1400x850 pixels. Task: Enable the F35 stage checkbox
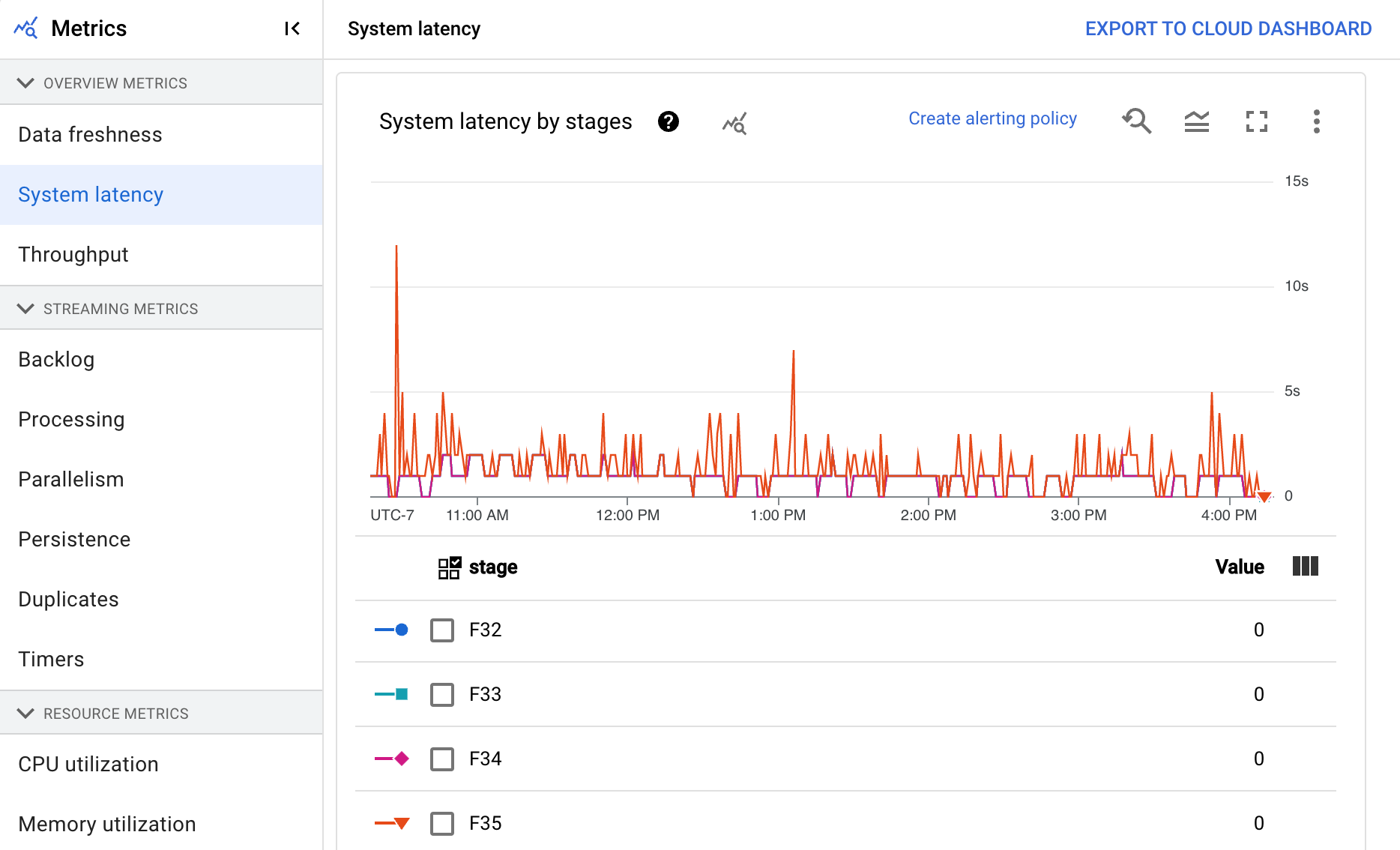pos(441,823)
